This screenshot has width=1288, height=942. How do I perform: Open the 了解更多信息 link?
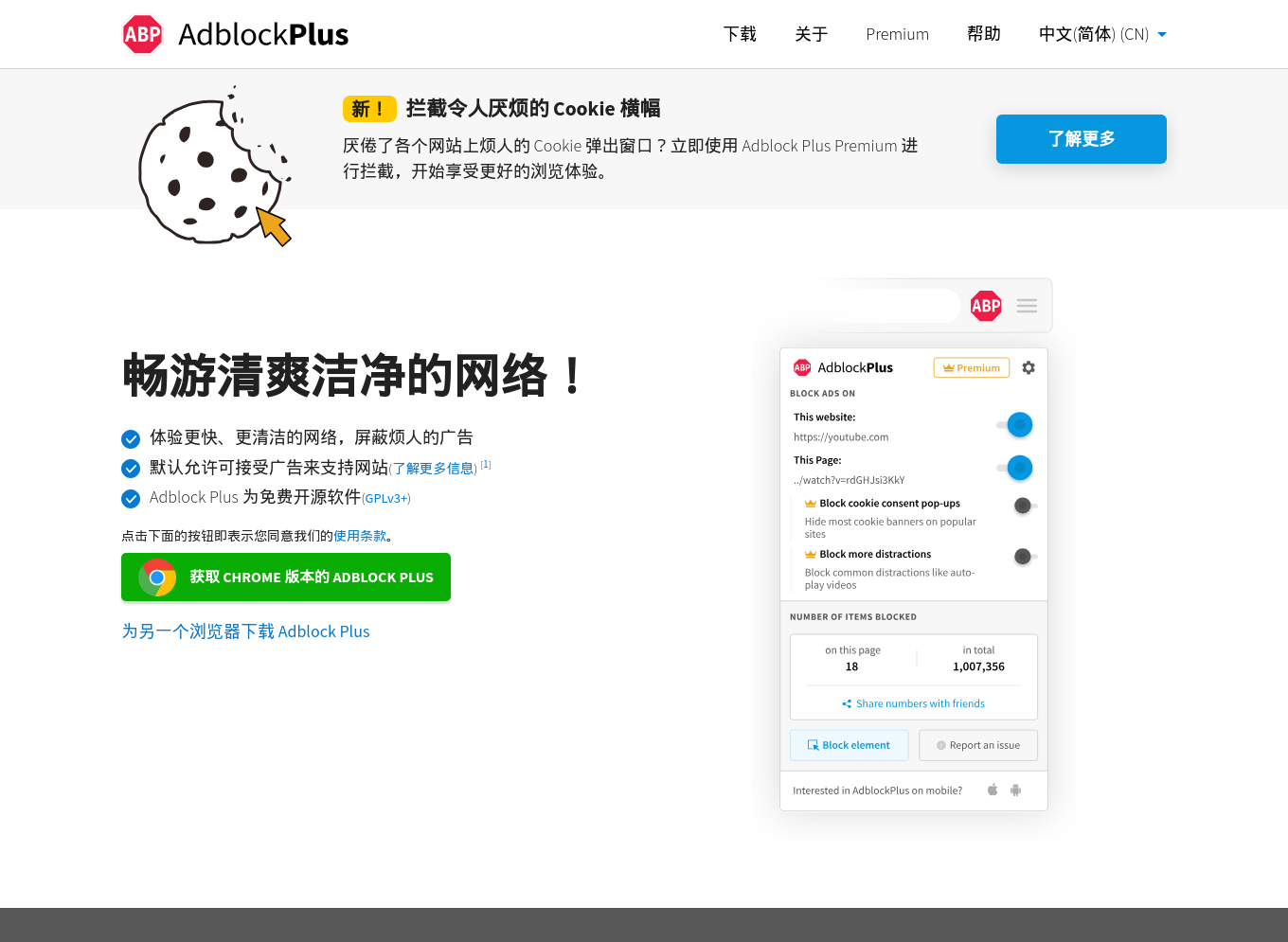point(433,469)
